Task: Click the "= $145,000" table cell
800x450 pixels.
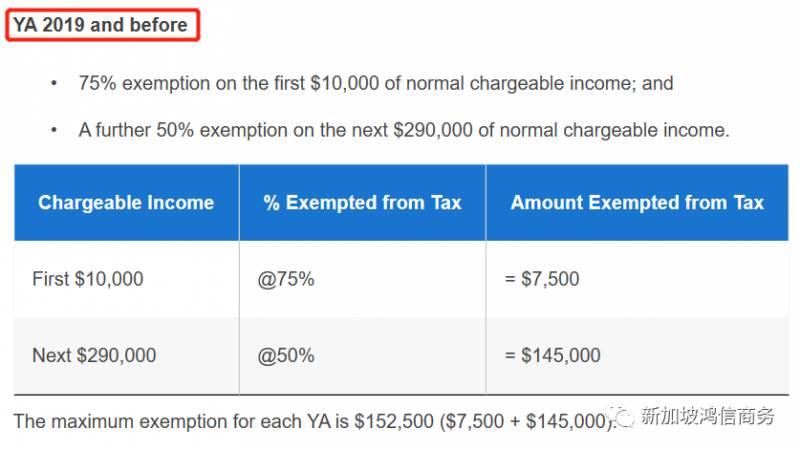Action: (x=552, y=355)
